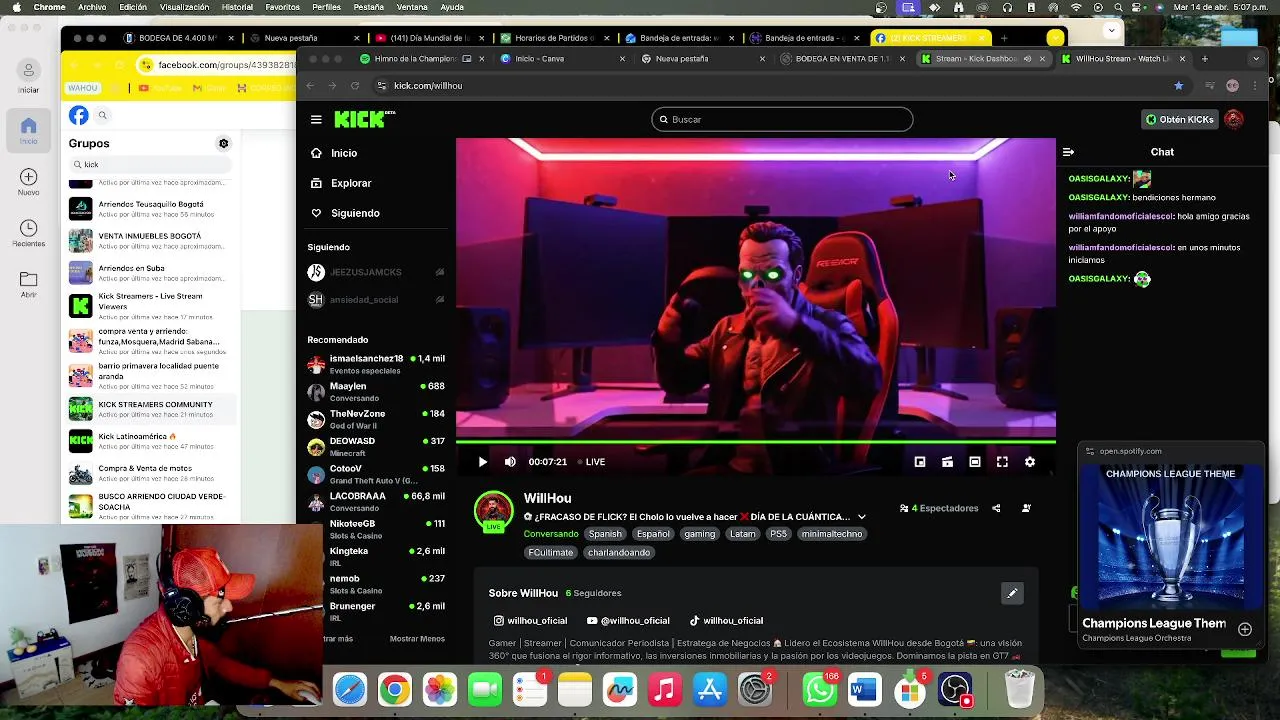Open Facebook groups settings gear
The image size is (1280, 720).
224,144
